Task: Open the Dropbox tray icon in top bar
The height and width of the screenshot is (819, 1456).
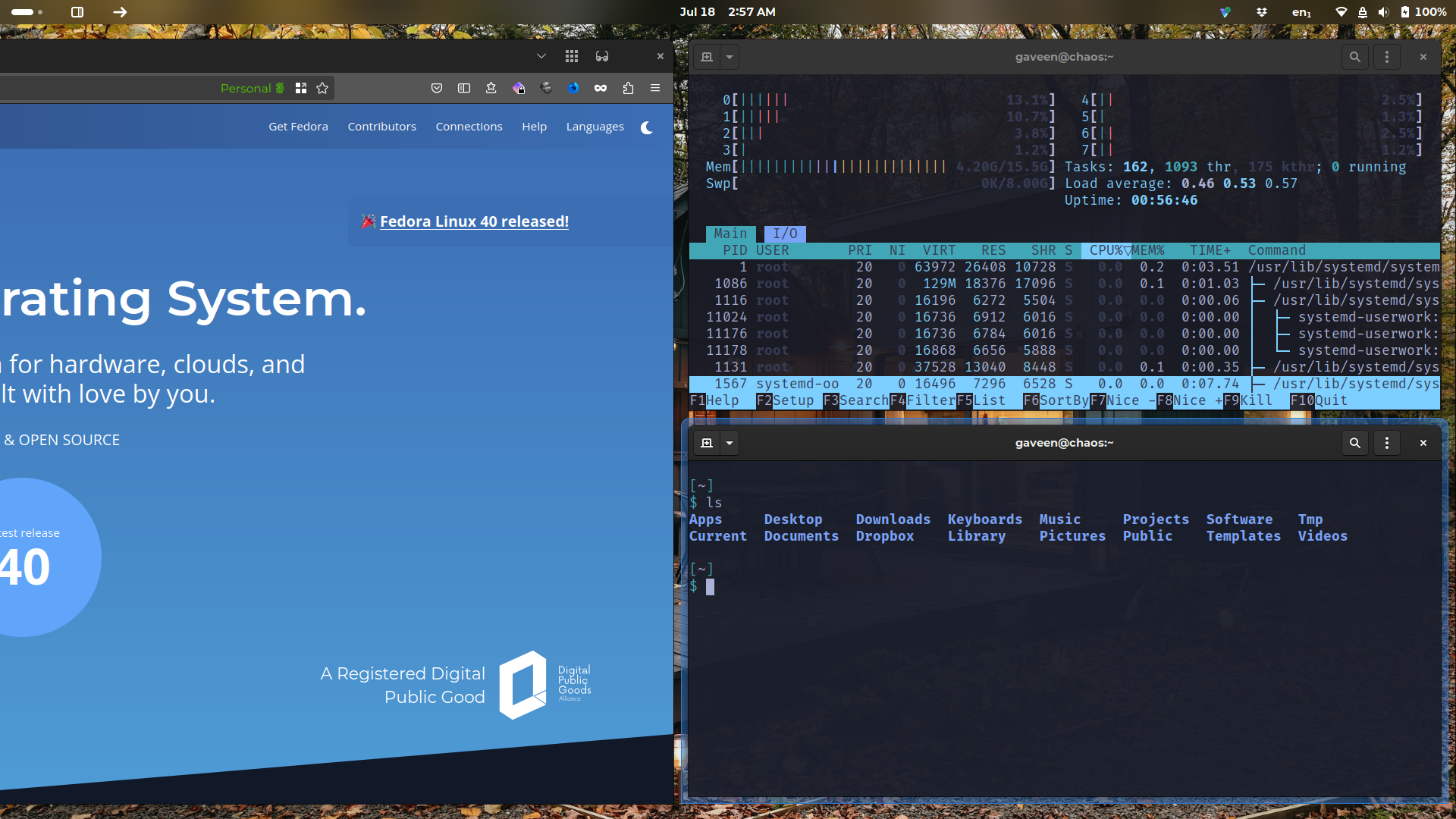Action: pos(1262,12)
